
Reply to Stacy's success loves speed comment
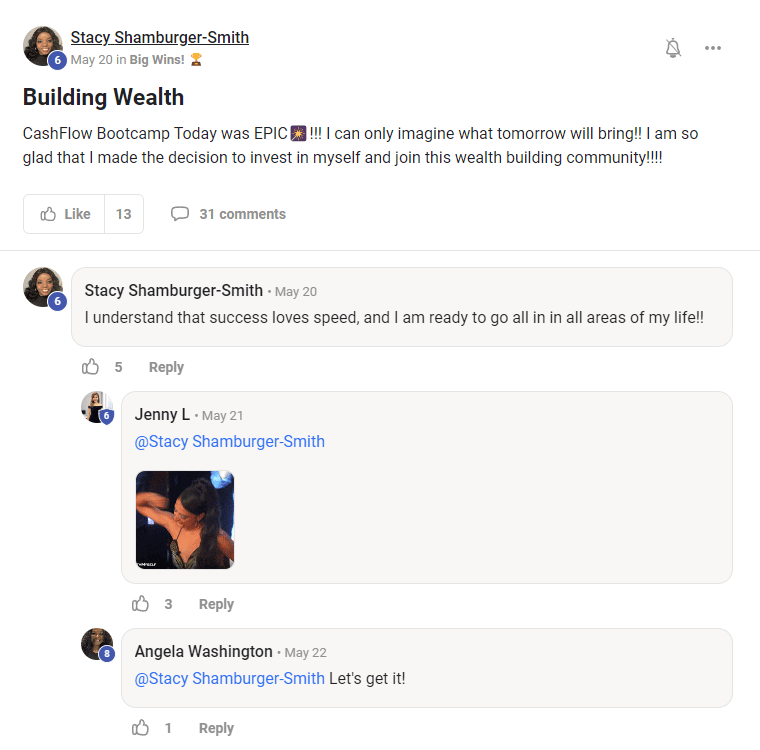coord(166,367)
